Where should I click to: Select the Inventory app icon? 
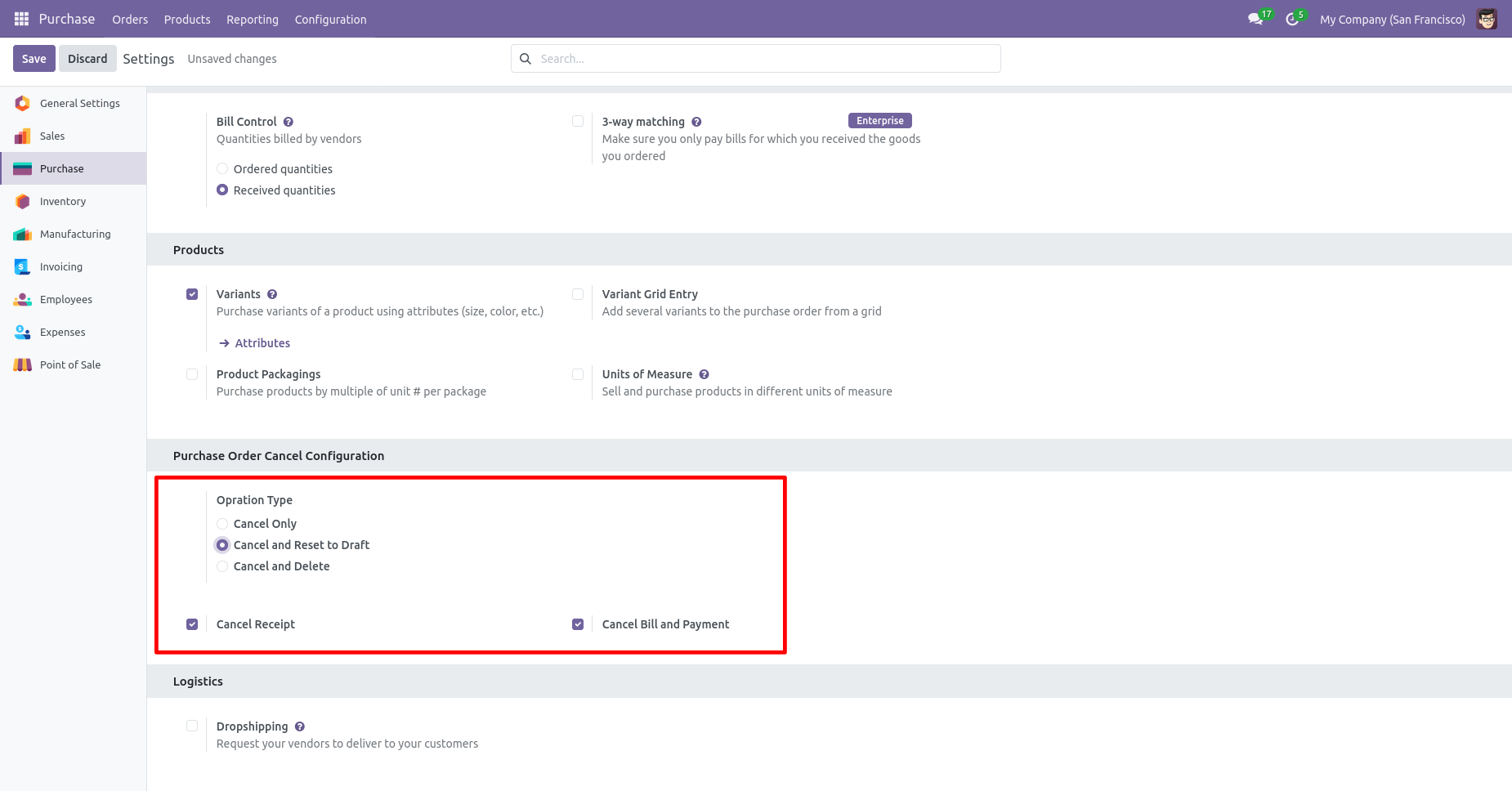(23, 201)
